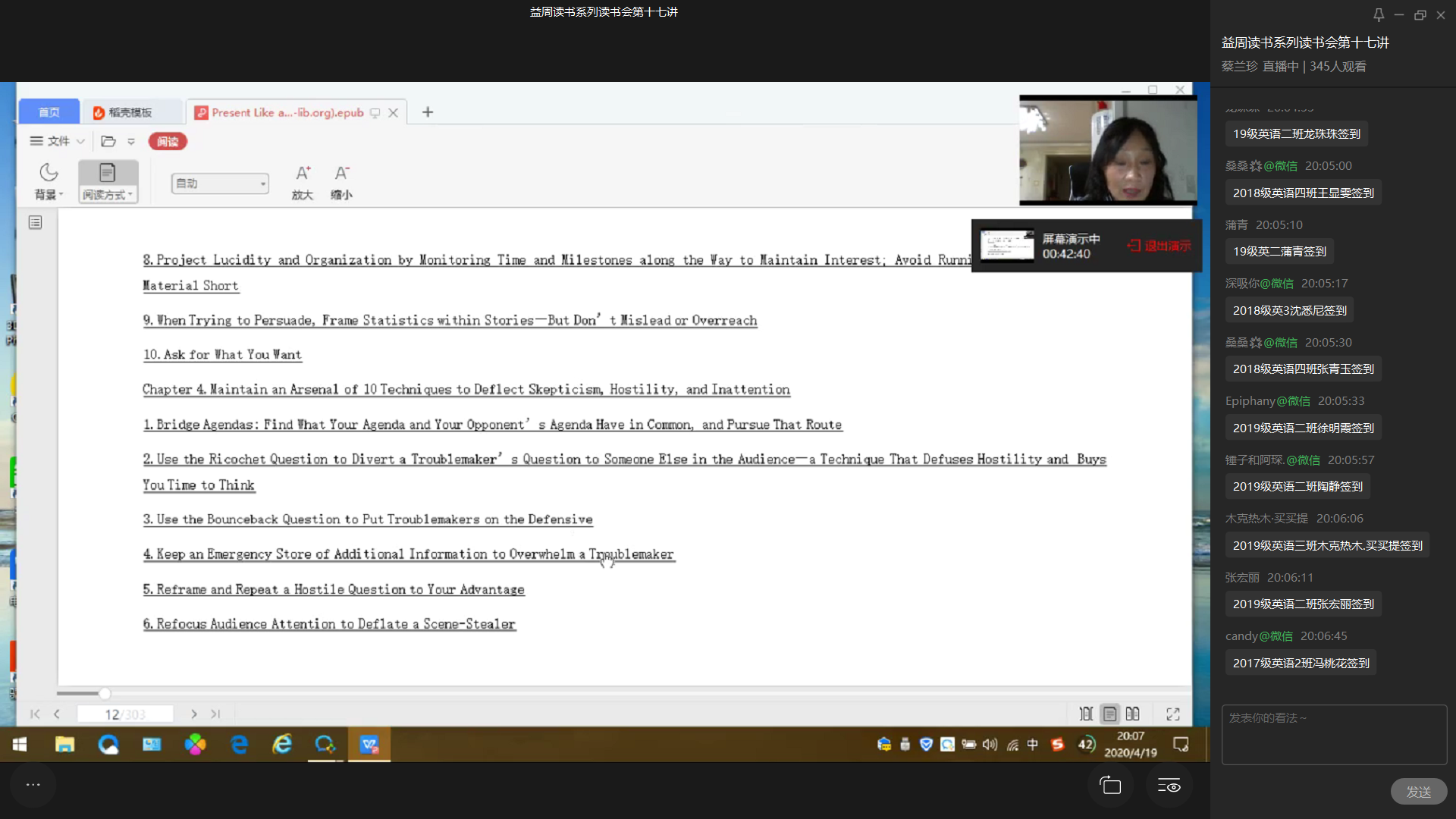Click the zoom-in text (放大) icon
The image size is (1456, 819).
303,174
